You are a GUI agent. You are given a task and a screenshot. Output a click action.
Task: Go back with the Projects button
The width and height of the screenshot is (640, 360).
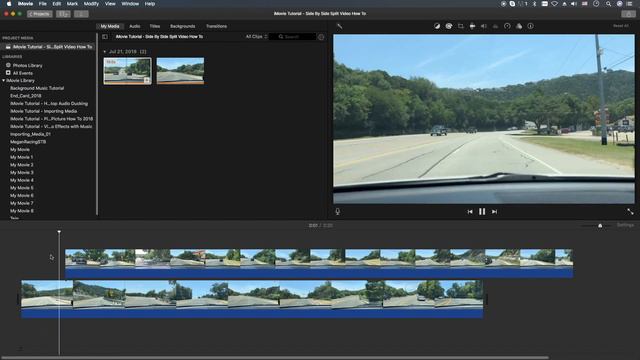40,14
